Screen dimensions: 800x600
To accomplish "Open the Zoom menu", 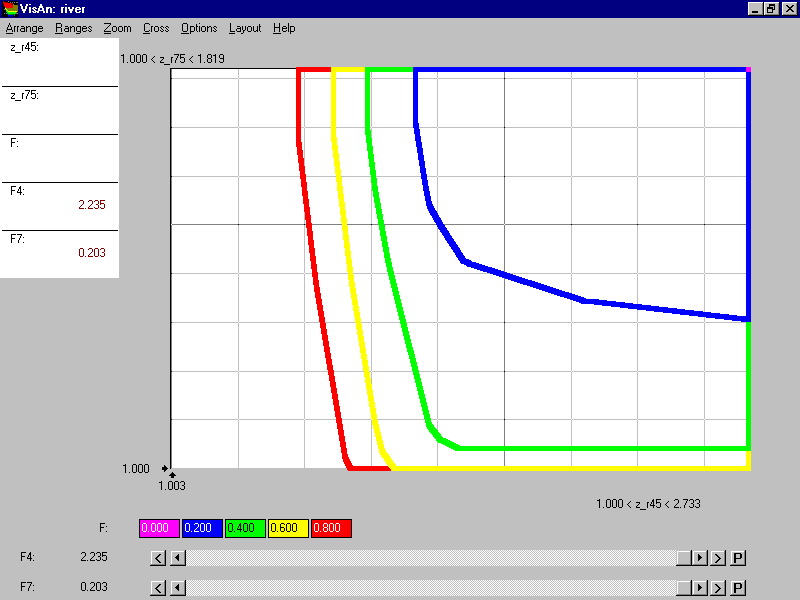I will click(117, 29).
